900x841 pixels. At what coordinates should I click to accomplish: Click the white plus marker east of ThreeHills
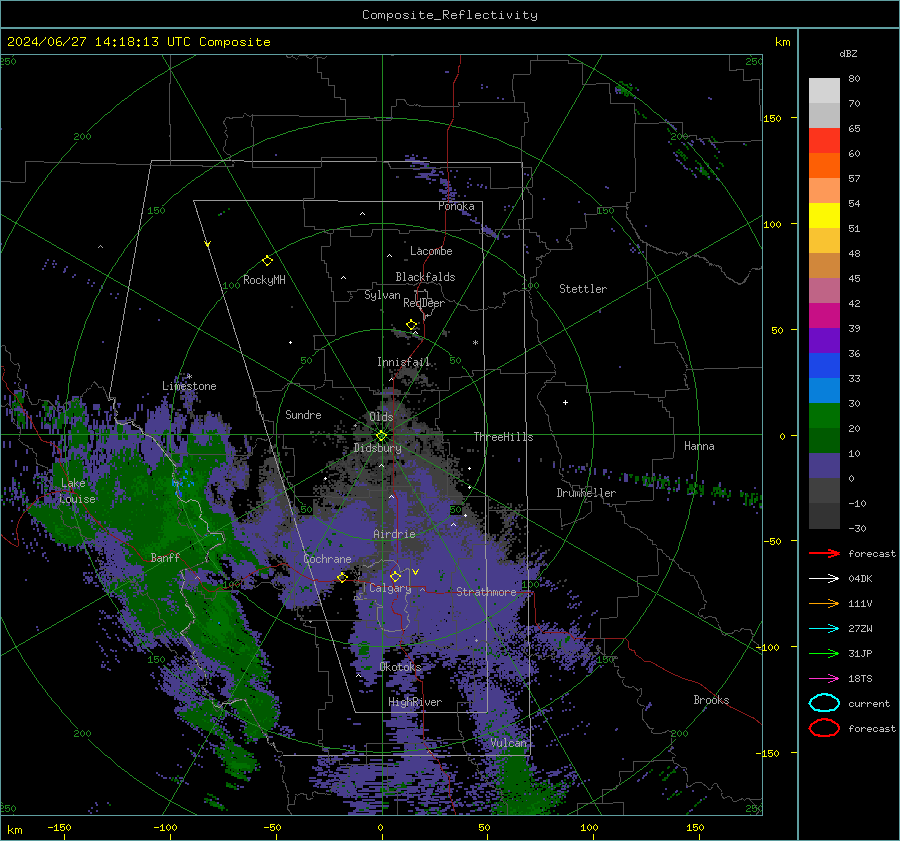click(565, 402)
